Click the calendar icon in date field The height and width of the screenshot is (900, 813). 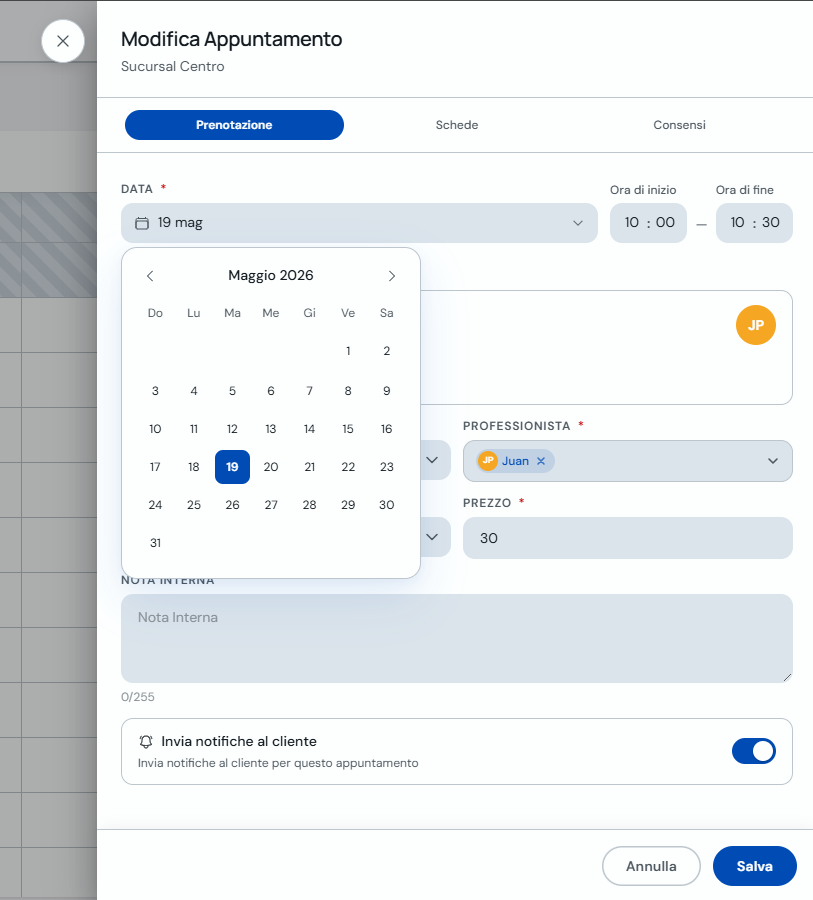pos(142,223)
